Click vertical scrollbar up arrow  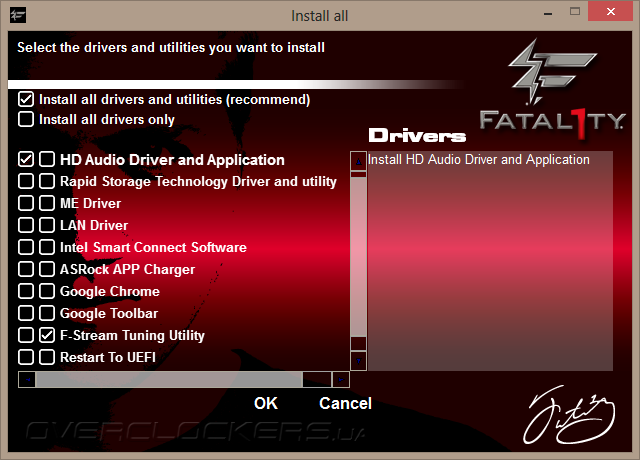point(358,162)
